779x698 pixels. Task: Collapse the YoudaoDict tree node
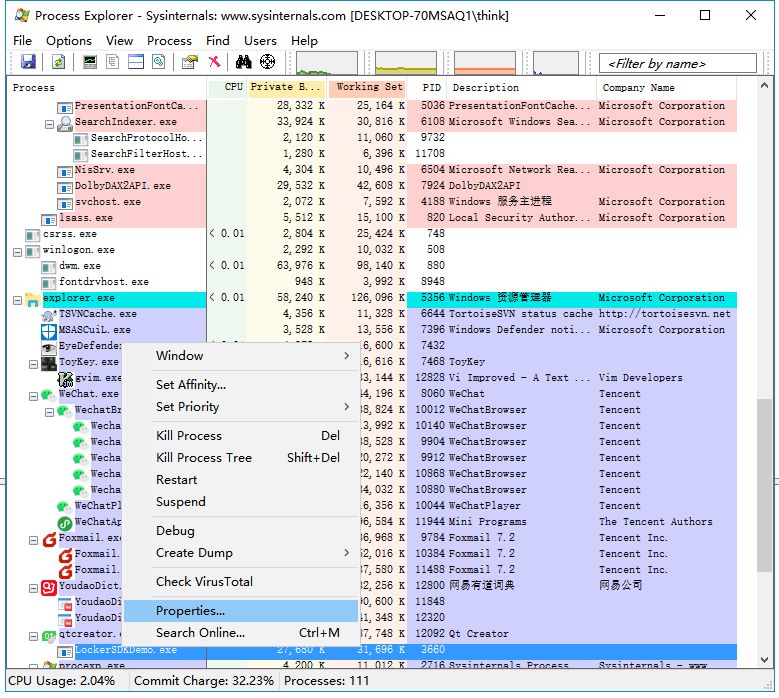33,589
